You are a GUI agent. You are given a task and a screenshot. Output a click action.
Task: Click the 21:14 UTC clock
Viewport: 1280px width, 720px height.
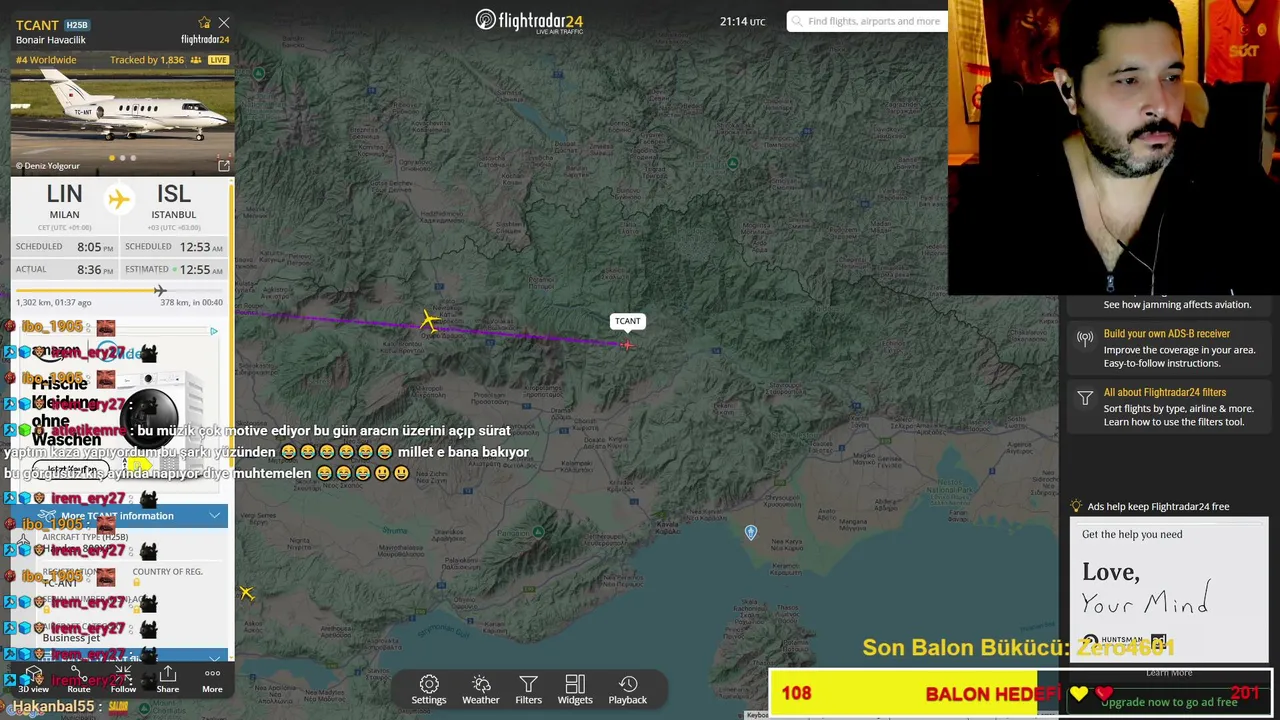click(742, 21)
